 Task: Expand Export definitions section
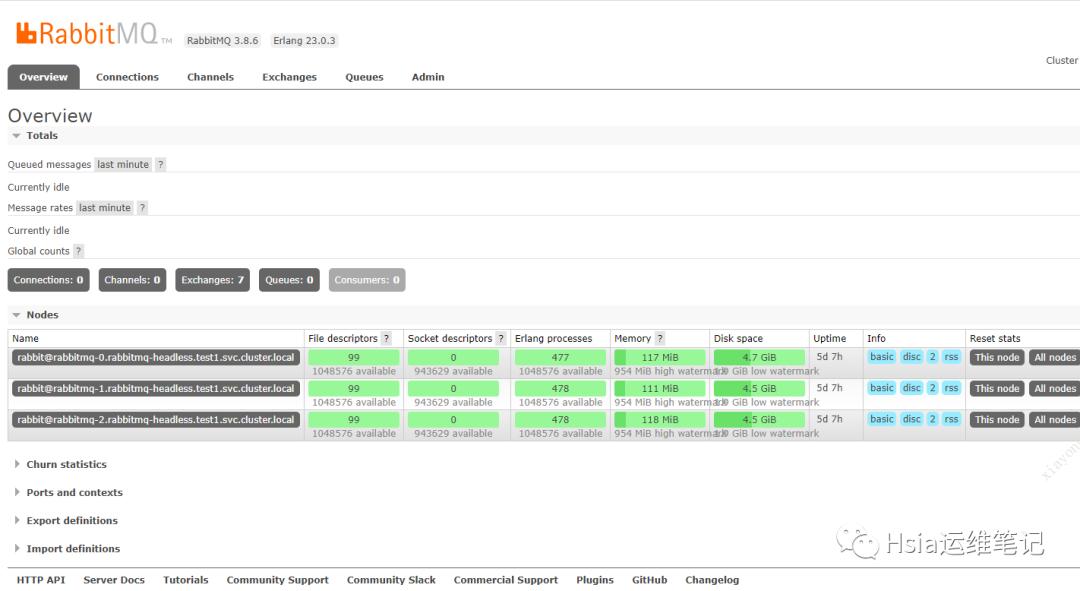(x=71, y=521)
